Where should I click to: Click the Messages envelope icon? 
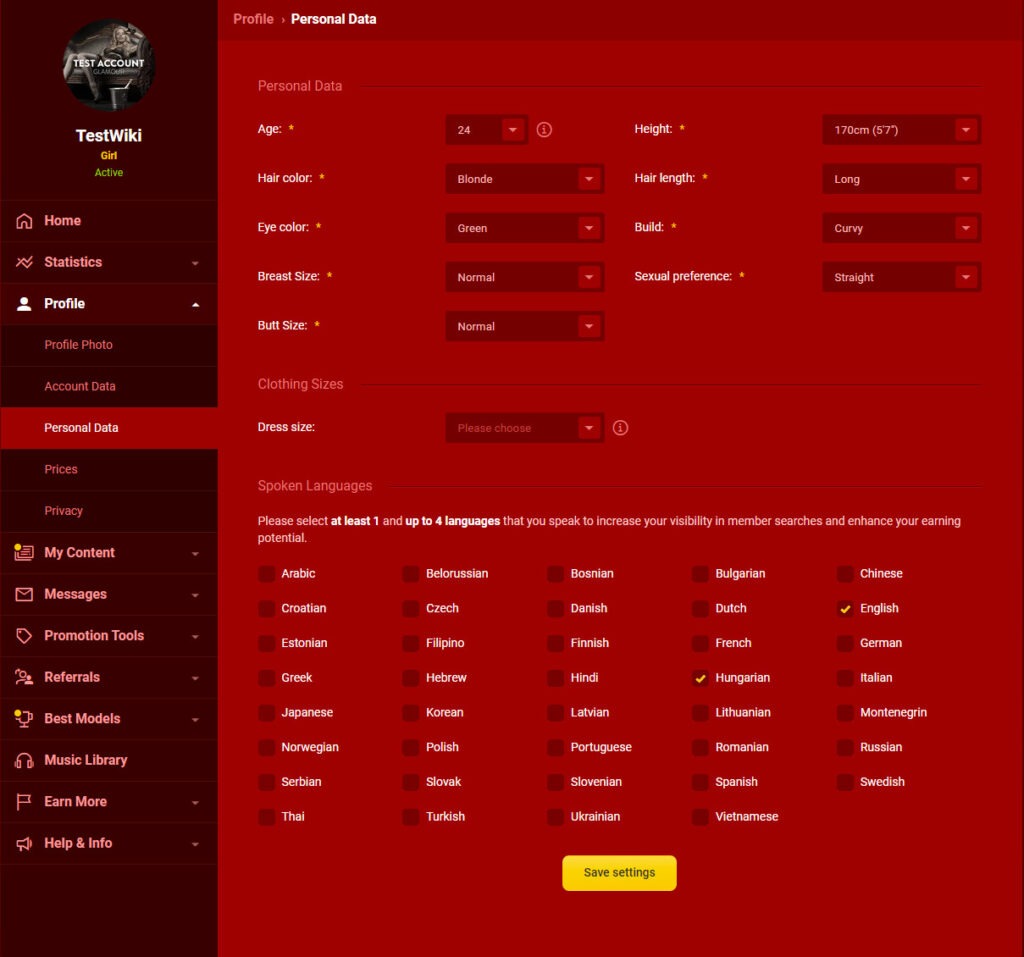[x=25, y=594]
